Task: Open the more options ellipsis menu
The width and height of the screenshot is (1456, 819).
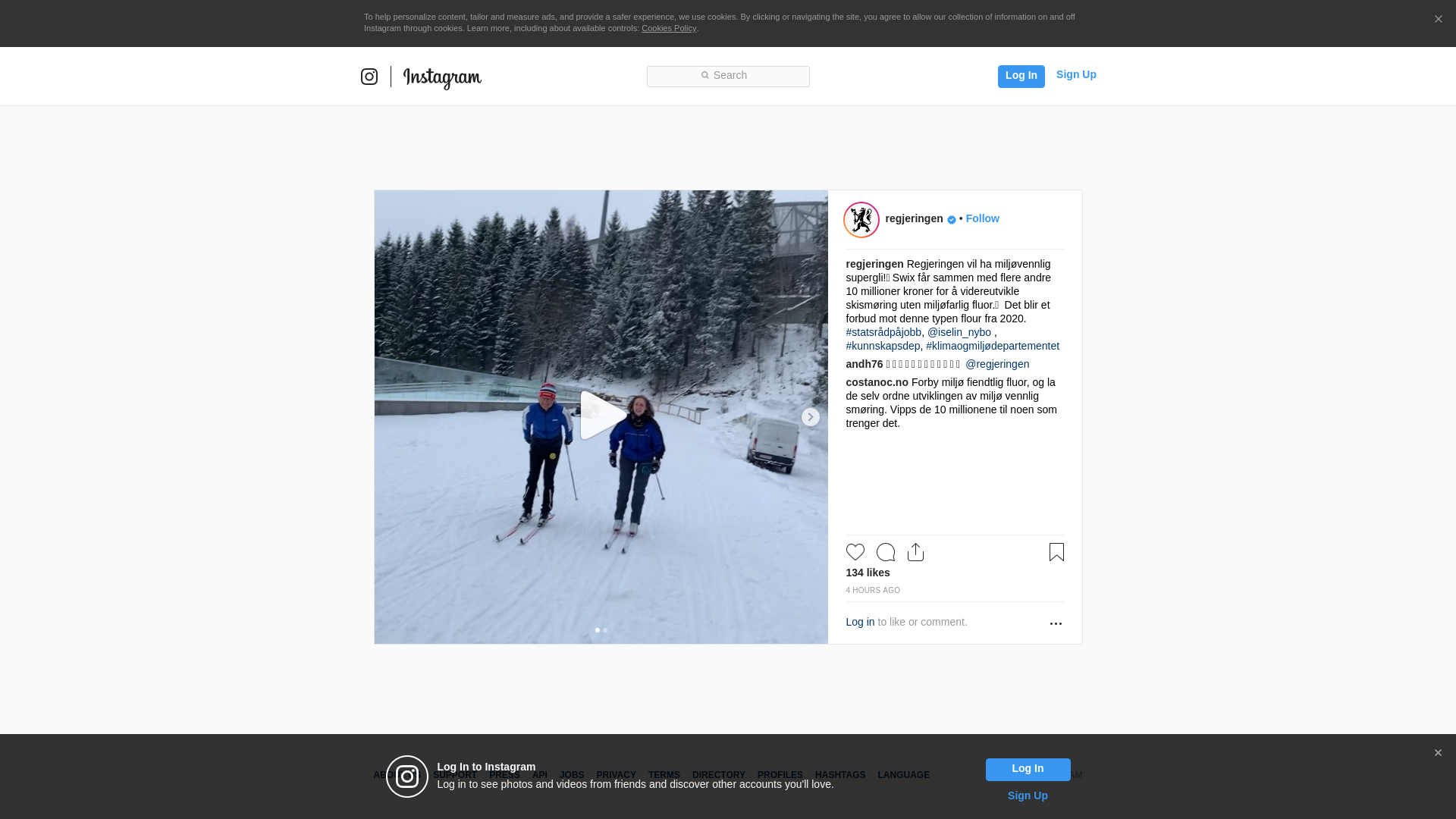Action: (x=1056, y=623)
